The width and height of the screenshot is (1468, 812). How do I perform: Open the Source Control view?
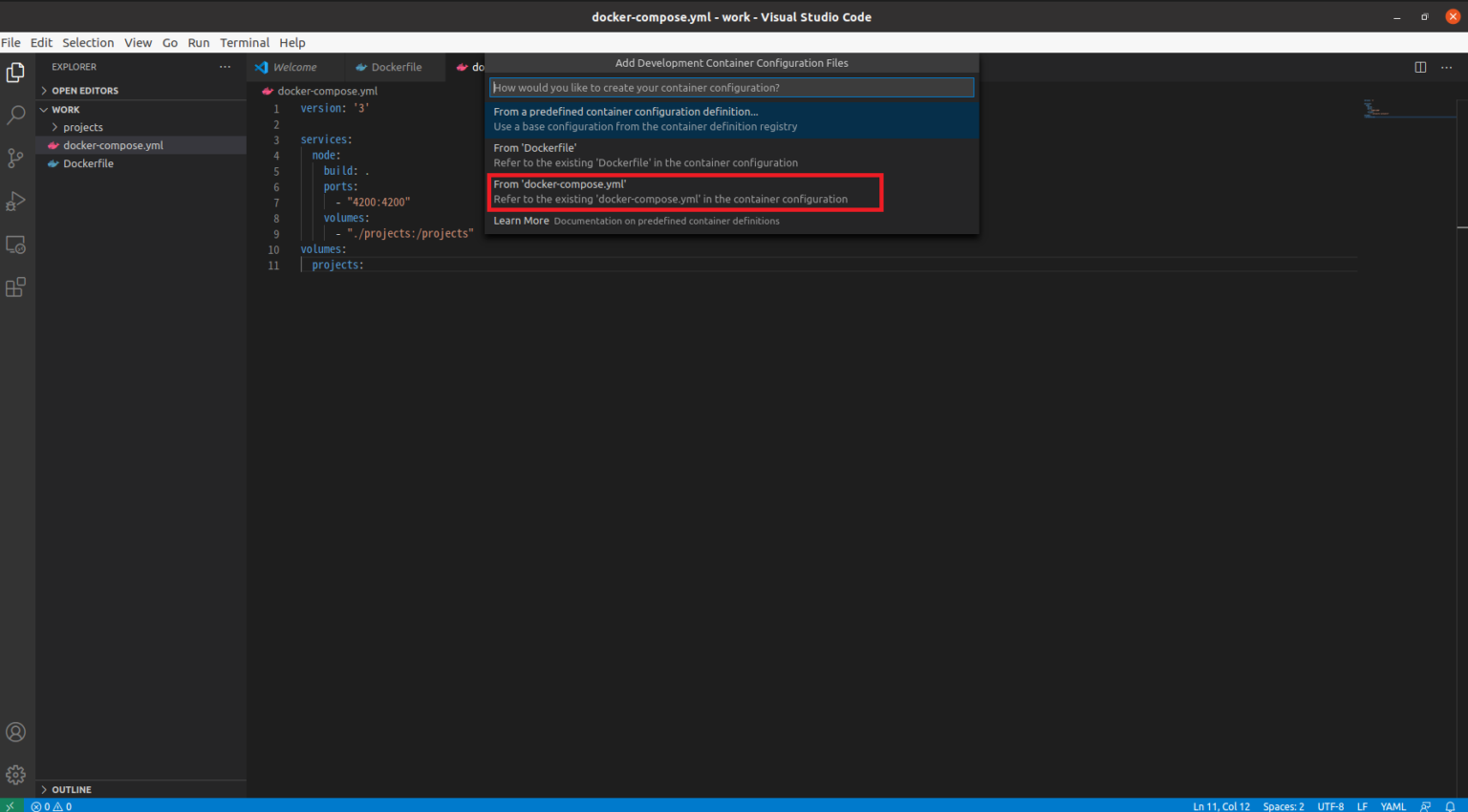[15, 158]
